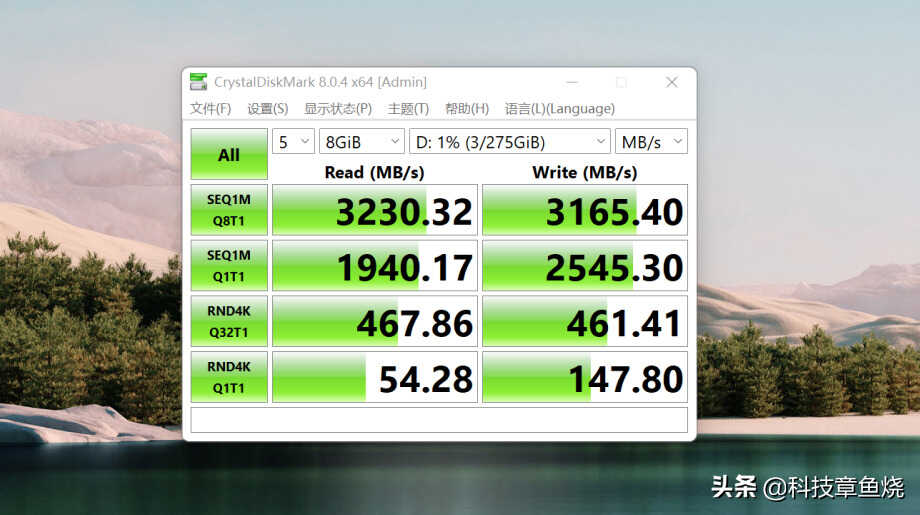Select the 147.80 write result
920x515 pixels.
point(585,377)
